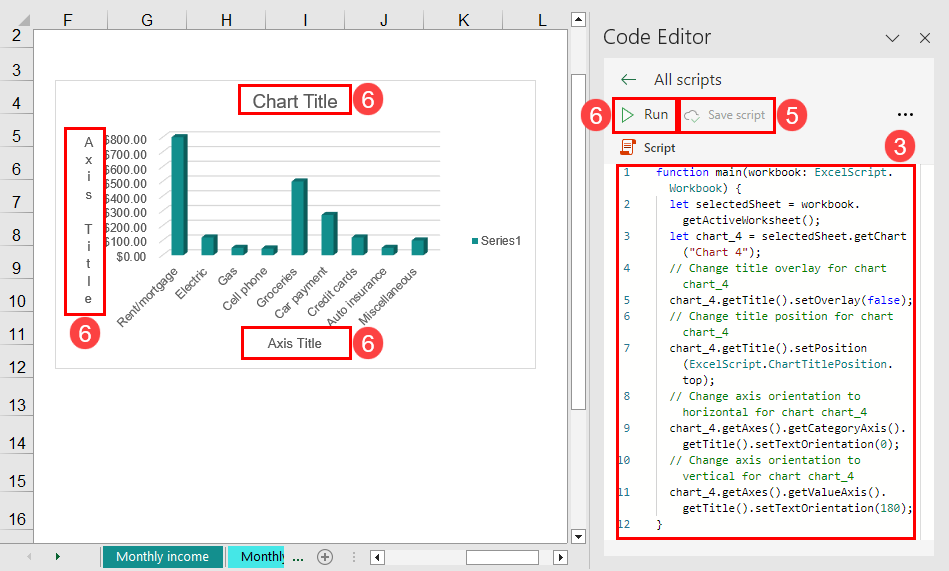Click the horizontal scrollbar left arrow

[x=377, y=557]
